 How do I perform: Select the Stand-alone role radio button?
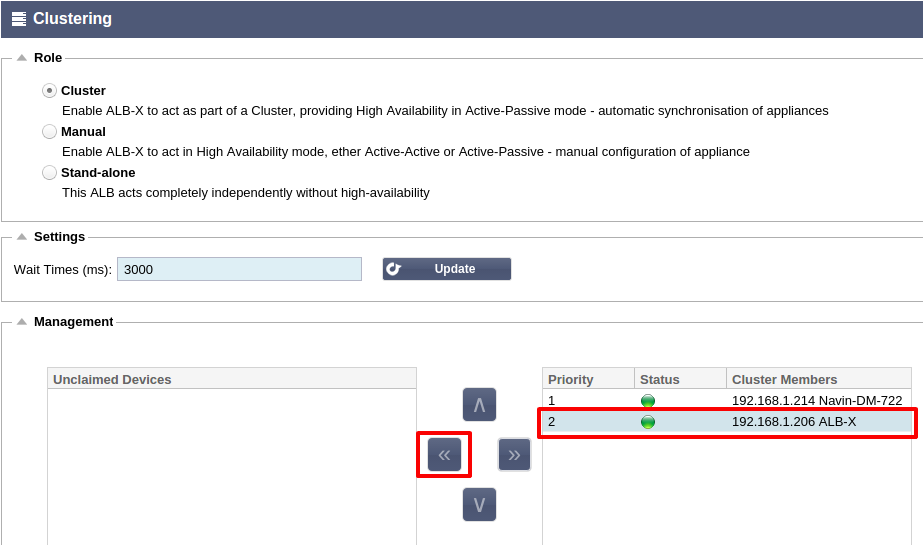tap(49, 172)
